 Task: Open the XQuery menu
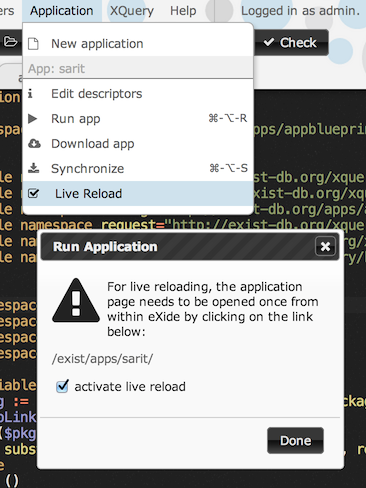(x=132, y=11)
